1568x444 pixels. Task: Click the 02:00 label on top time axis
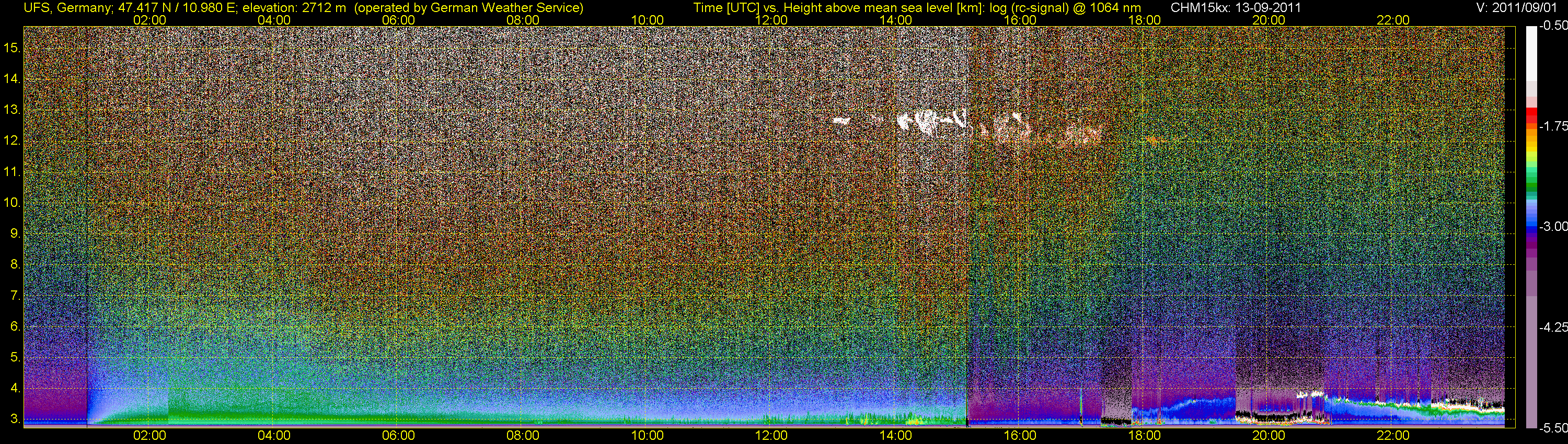149,20
